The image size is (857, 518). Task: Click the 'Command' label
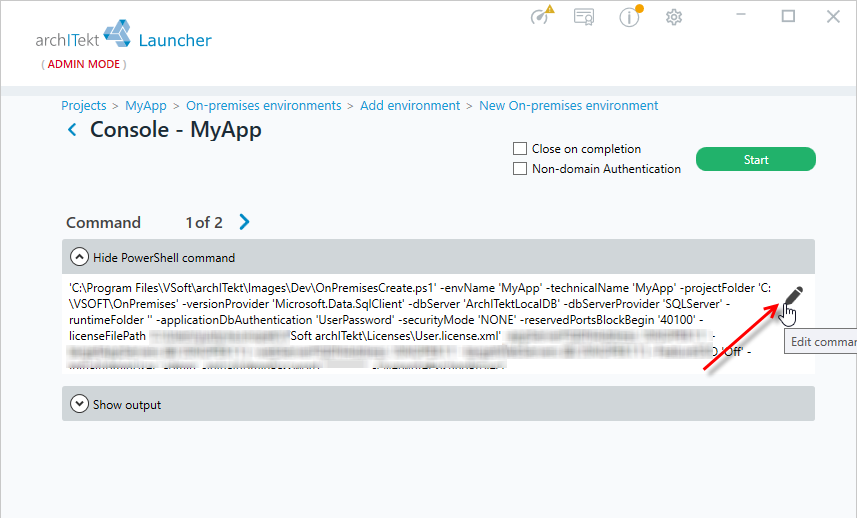pos(103,222)
